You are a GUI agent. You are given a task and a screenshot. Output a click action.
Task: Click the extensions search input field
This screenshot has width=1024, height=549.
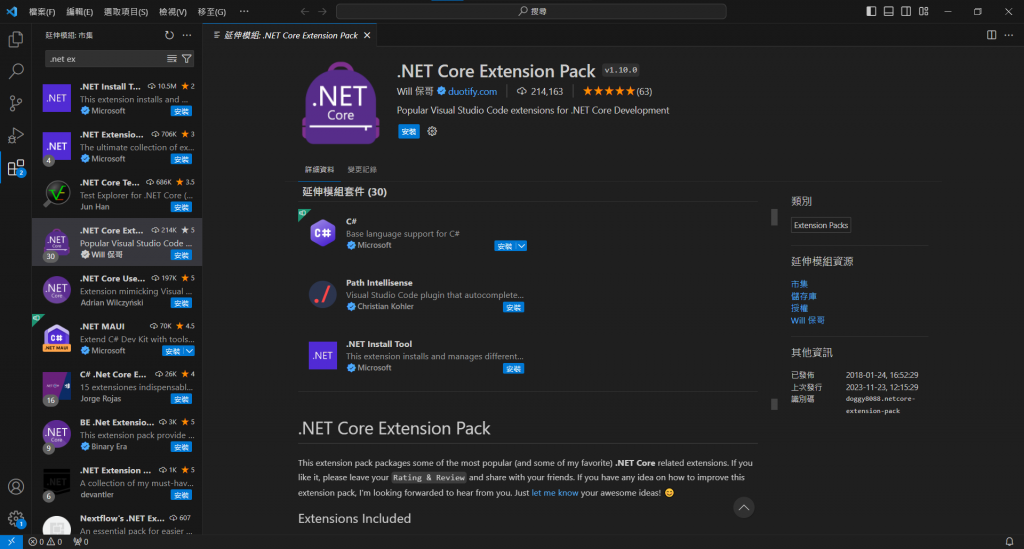click(105, 59)
